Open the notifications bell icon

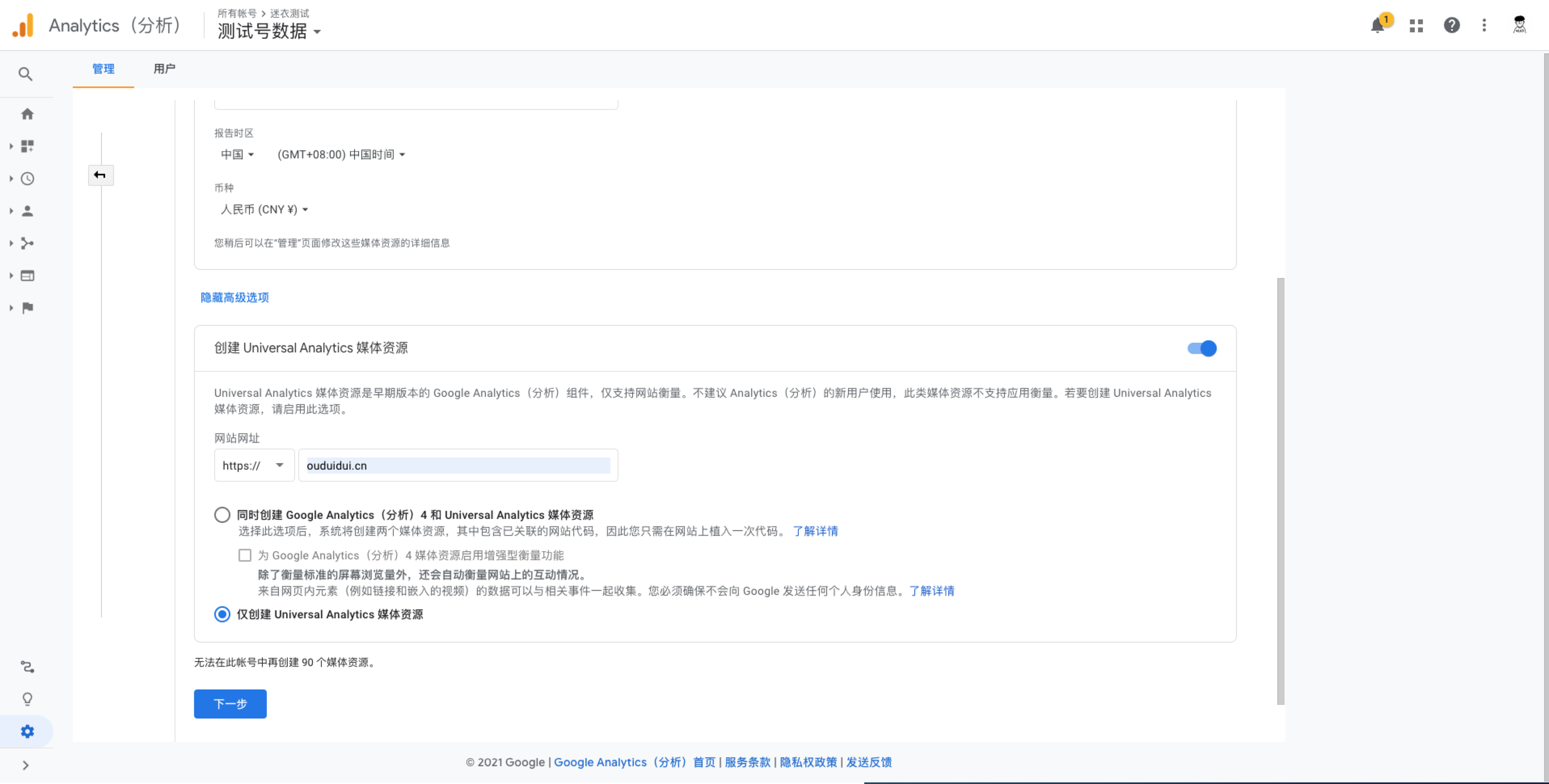click(1378, 25)
